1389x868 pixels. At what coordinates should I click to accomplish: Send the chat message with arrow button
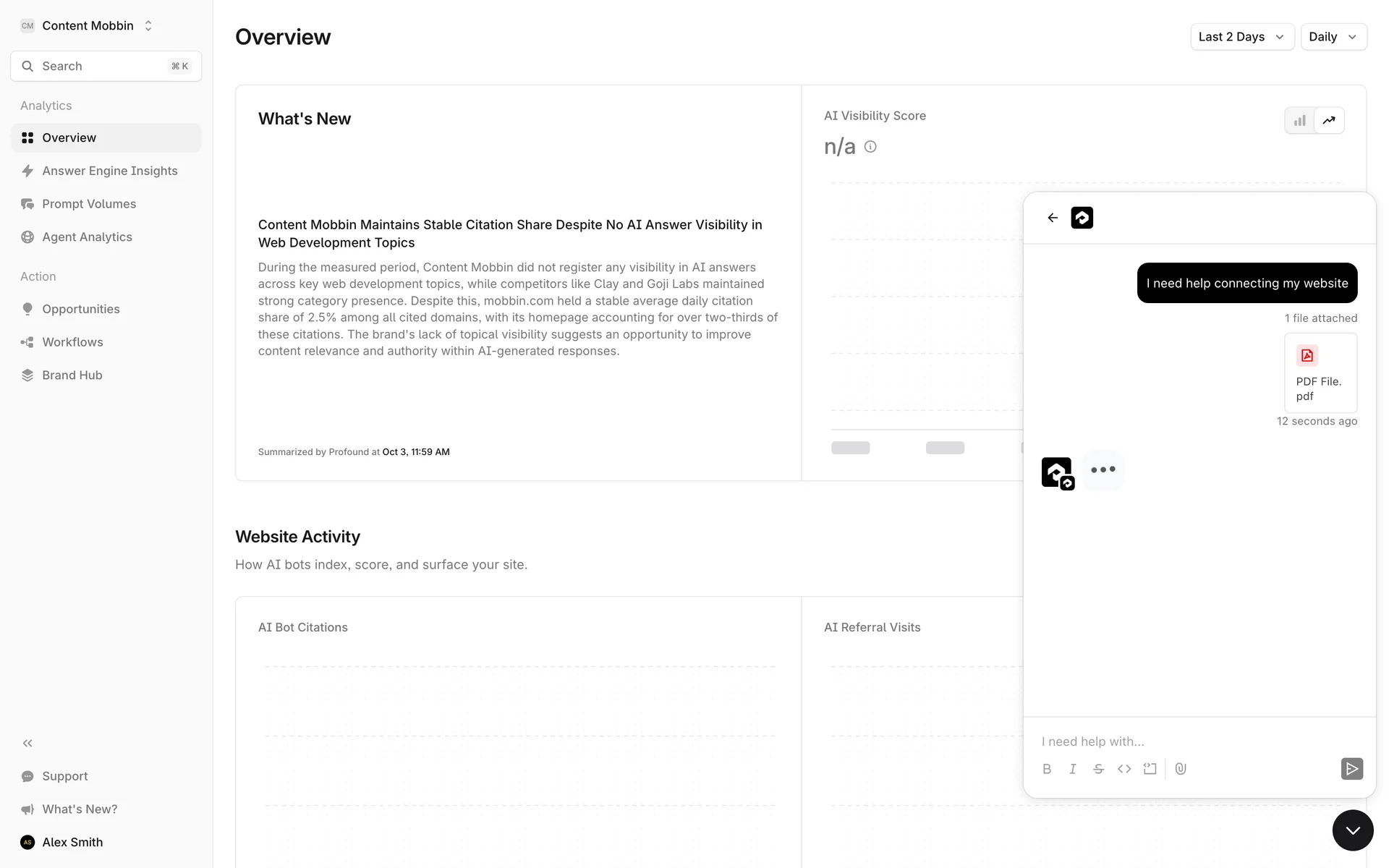(x=1351, y=768)
